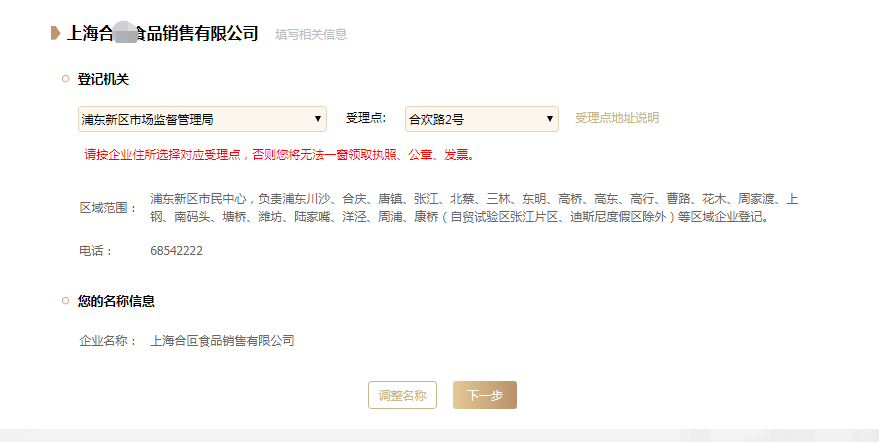Click the 填写相关信息 subtitle text
Image resolution: width=879 pixels, height=442 pixels.
click(311, 35)
